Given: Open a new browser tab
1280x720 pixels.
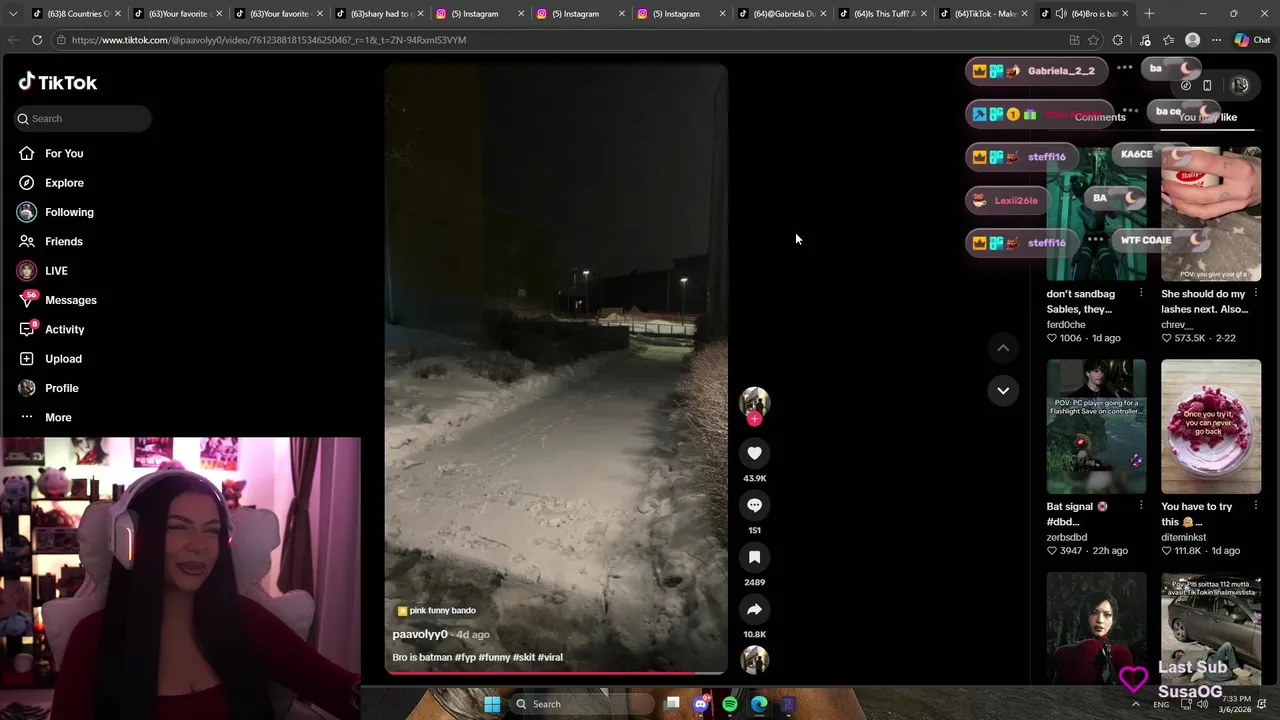Looking at the screenshot, I should 1149,14.
